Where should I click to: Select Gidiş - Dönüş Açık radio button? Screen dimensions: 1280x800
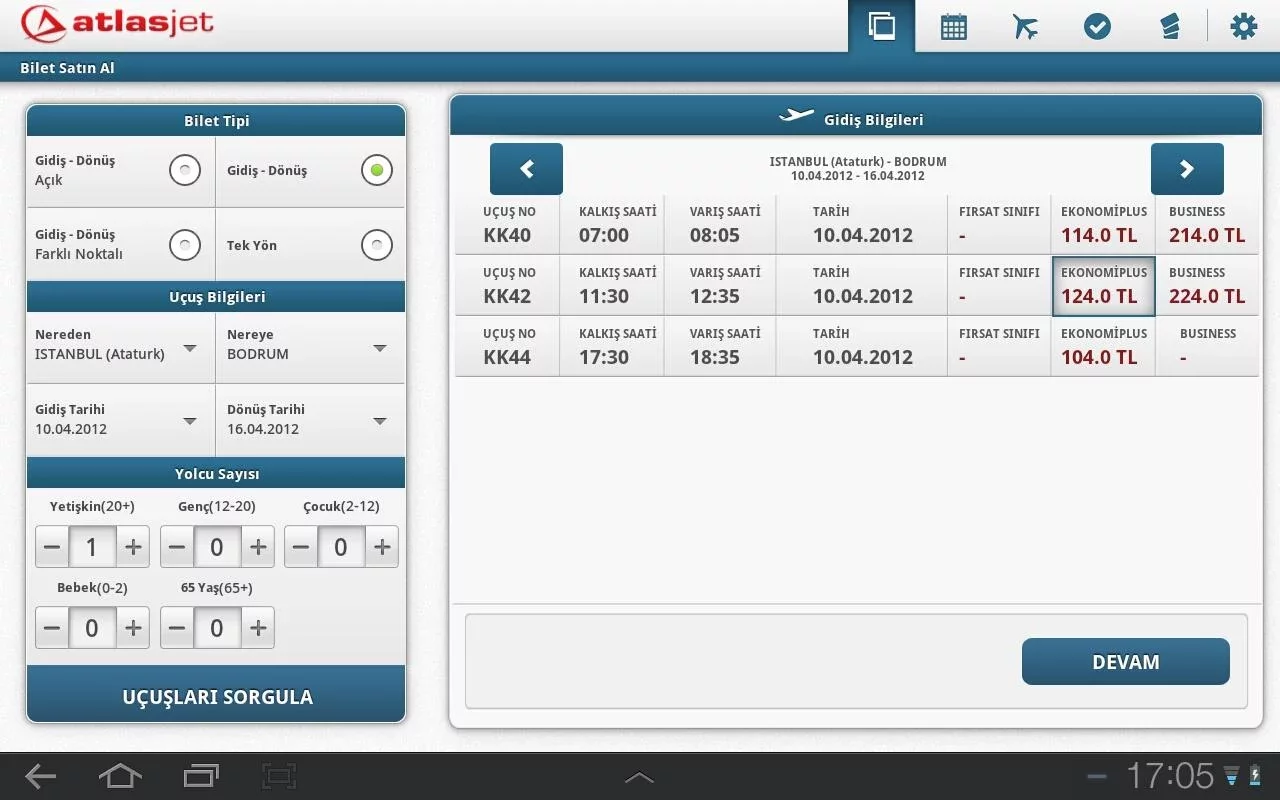tap(185, 171)
